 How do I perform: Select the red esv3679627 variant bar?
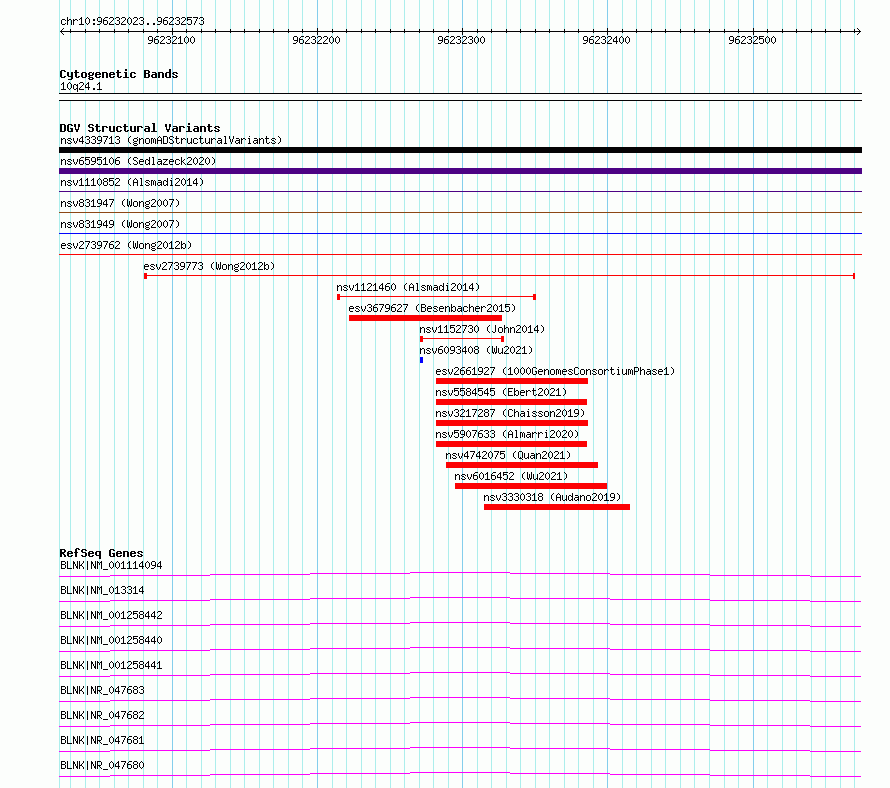[x=425, y=318]
